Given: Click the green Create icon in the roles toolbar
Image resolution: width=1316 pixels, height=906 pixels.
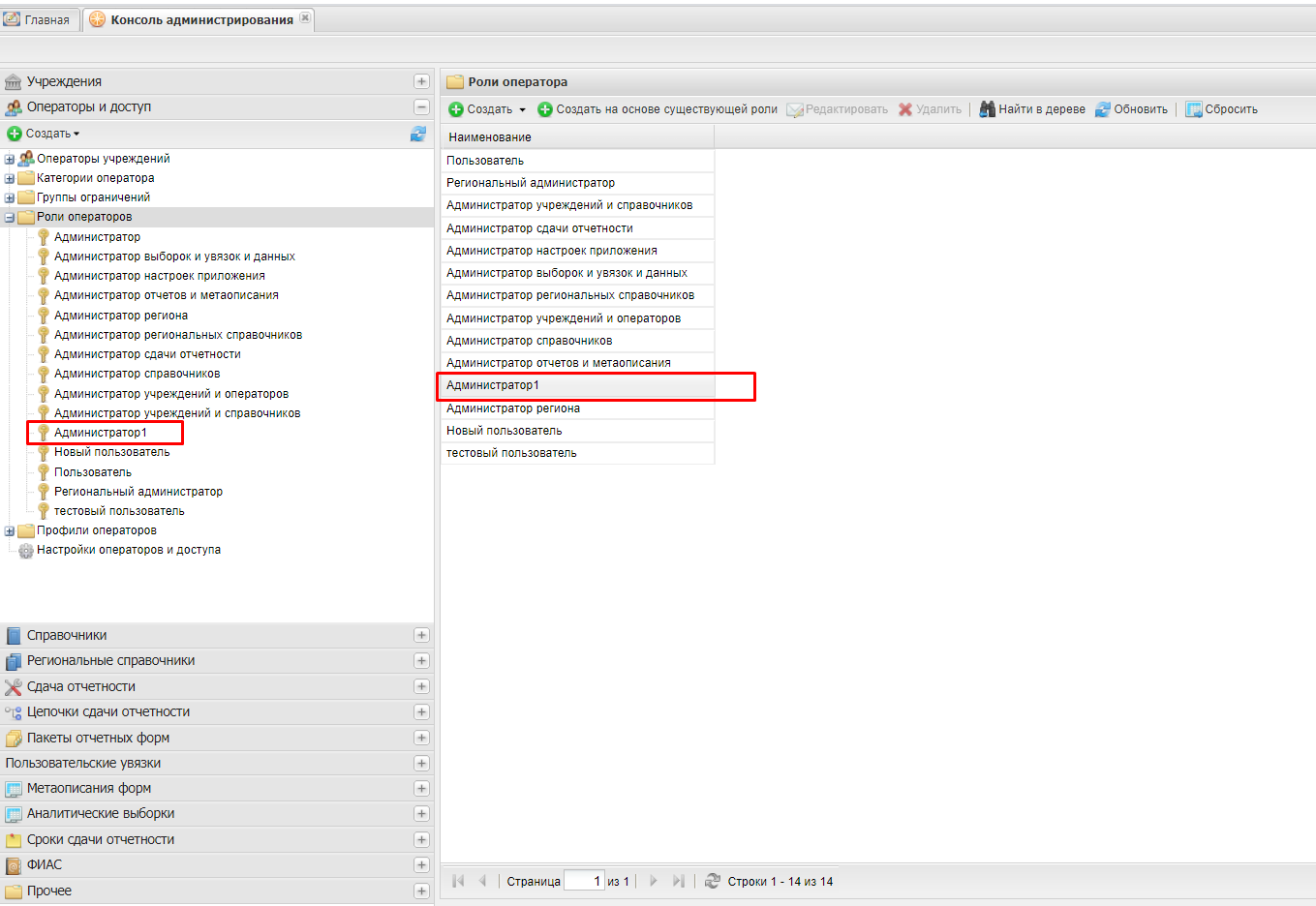Looking at the screenshot, I should 456,109.
